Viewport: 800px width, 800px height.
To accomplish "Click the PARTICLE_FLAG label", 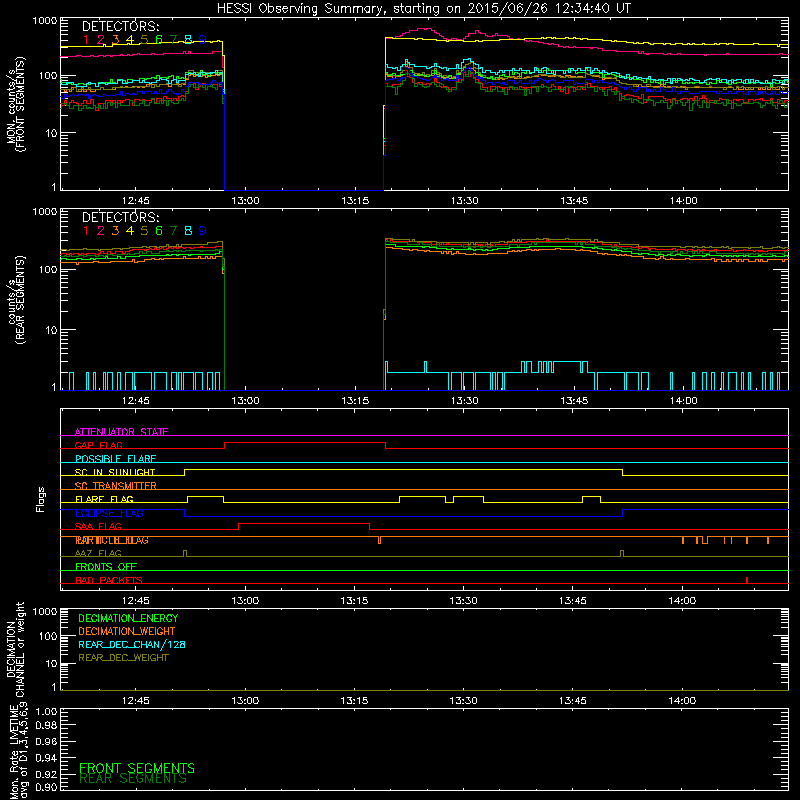I will point(112,540).
